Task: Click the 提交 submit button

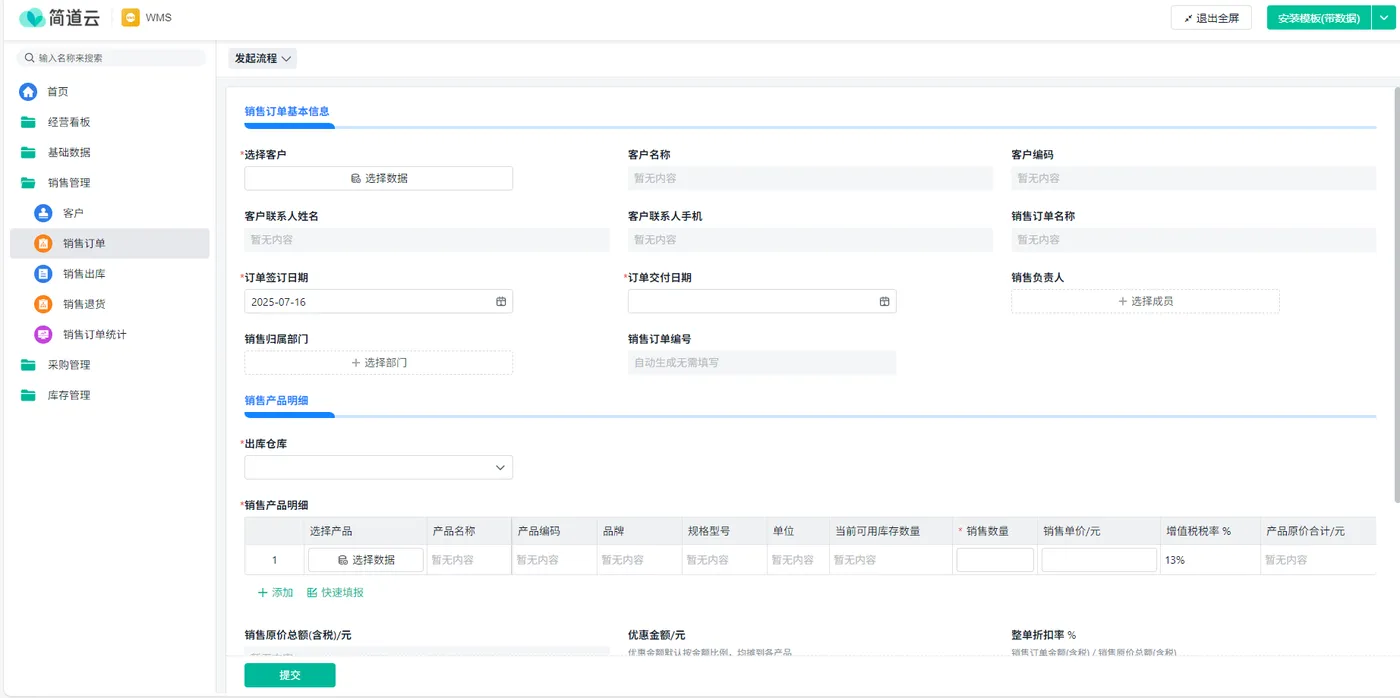Action: pos(290,675)
